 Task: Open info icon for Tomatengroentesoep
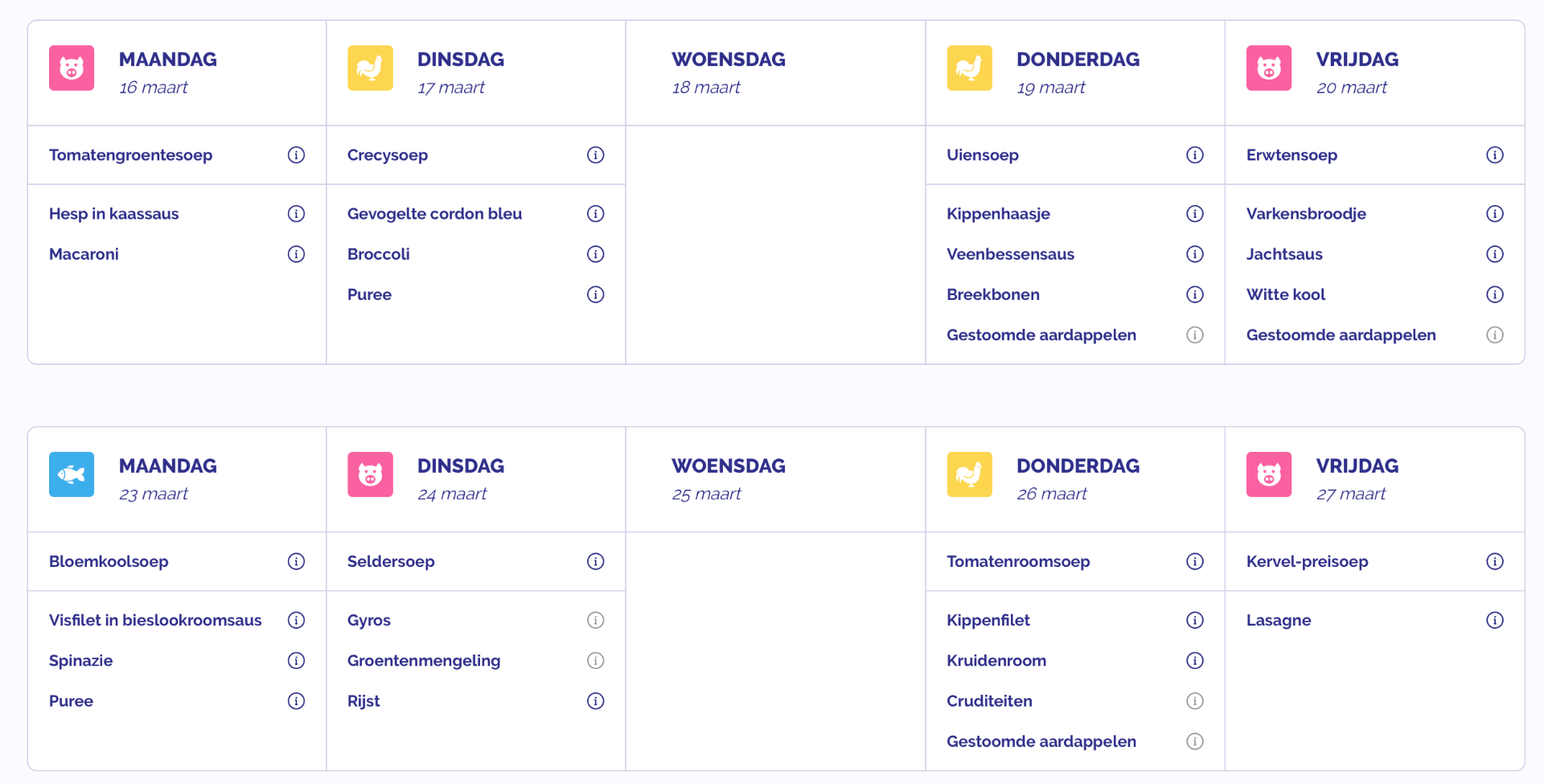[x=296, y=155]
